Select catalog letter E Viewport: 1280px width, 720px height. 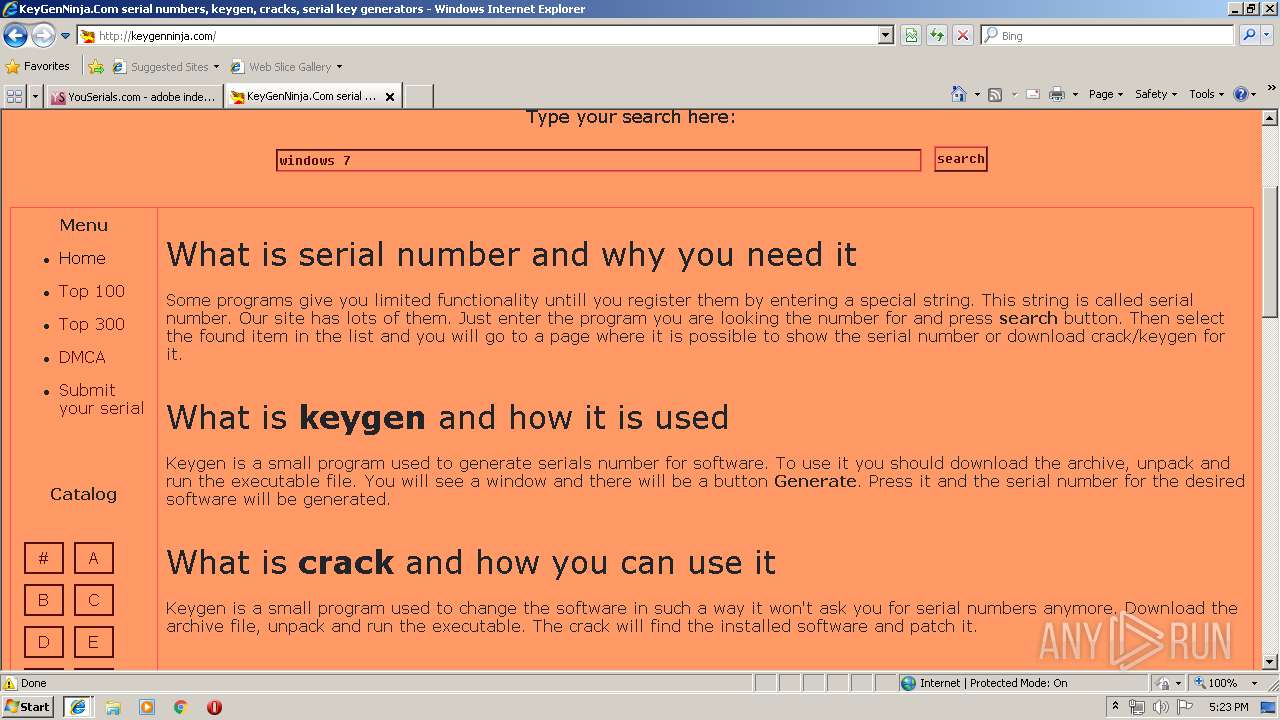point(93,642)
